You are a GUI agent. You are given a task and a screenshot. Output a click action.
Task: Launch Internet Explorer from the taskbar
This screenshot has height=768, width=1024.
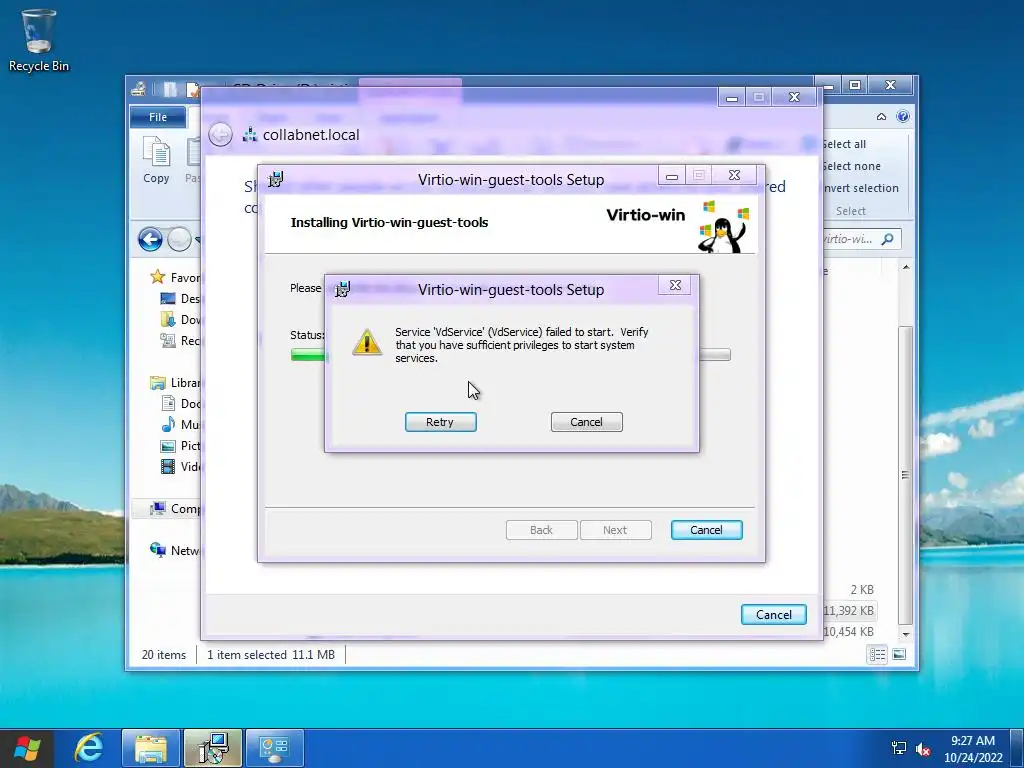88,748
